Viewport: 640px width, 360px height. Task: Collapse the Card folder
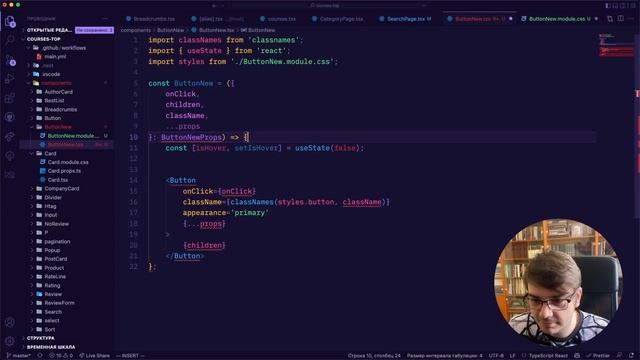click(x=50, y=153)
